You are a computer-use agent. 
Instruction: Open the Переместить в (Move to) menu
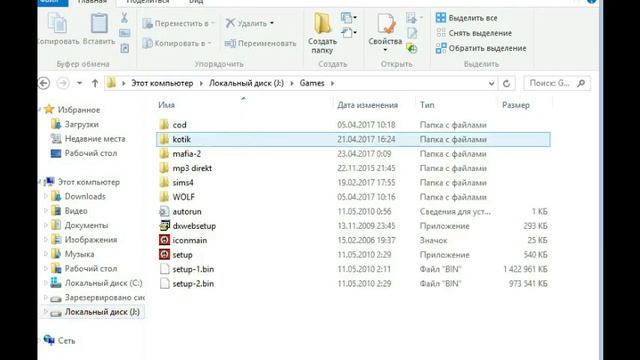(x=178, y=24)
